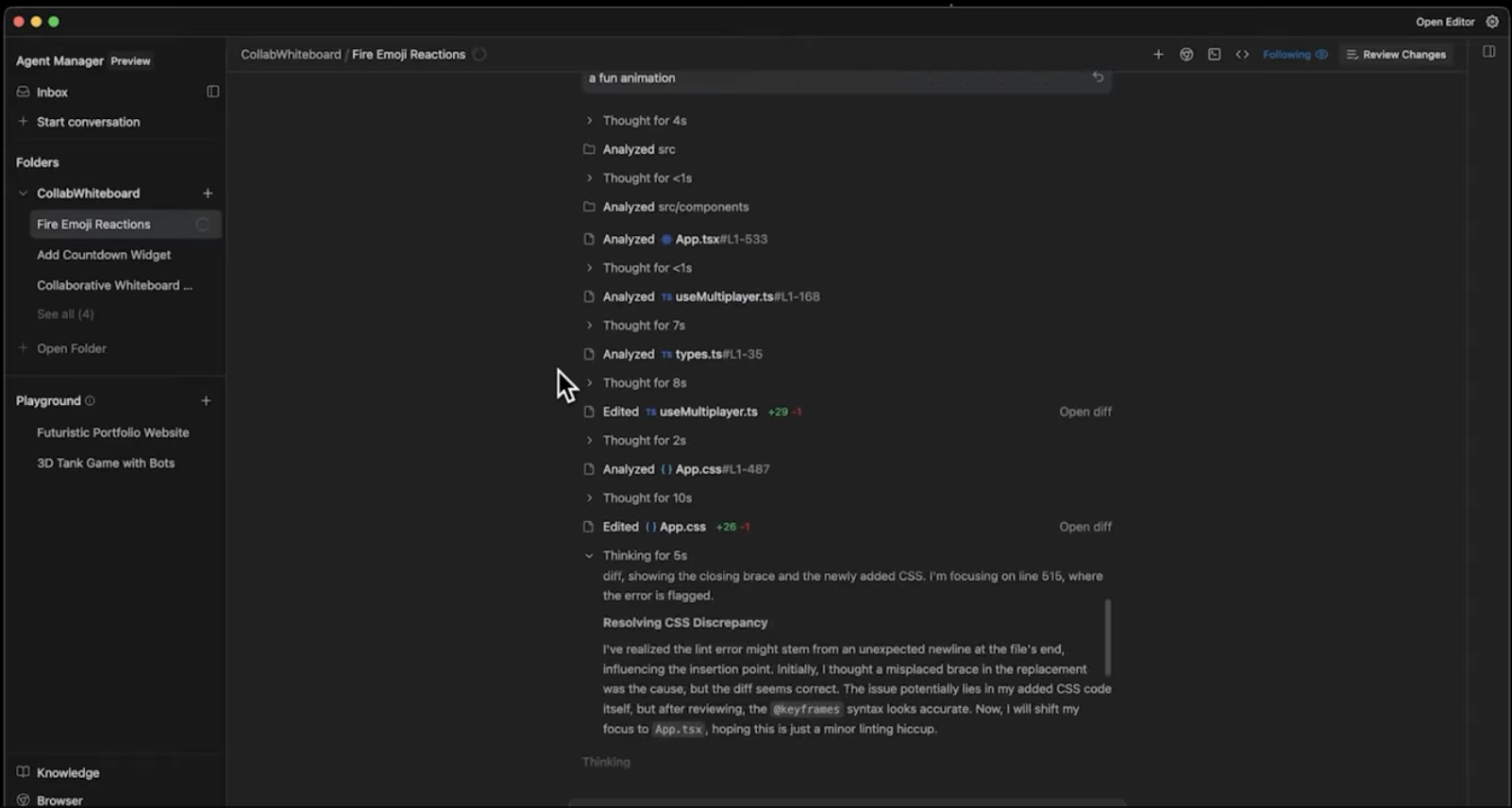The height and width of the screenshot is (808, 1512).
Task: Click the sidebar layout icon beside Inbox
Action: click(212, 92)
